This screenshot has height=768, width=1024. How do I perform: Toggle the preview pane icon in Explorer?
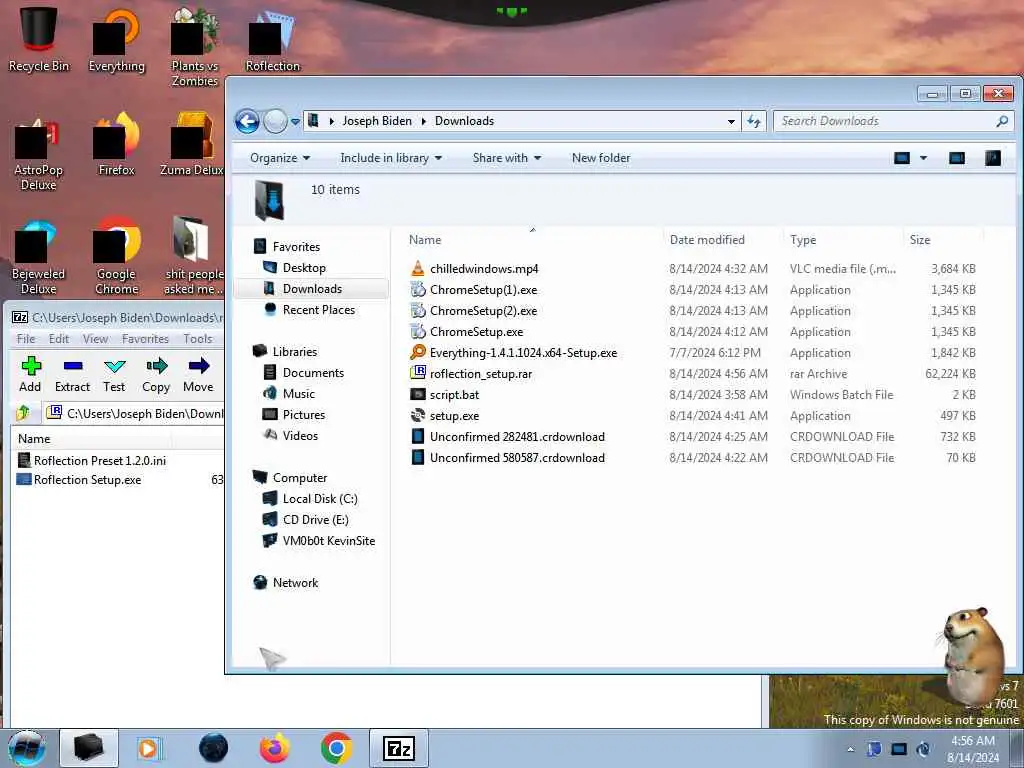(x=957, y=158)
